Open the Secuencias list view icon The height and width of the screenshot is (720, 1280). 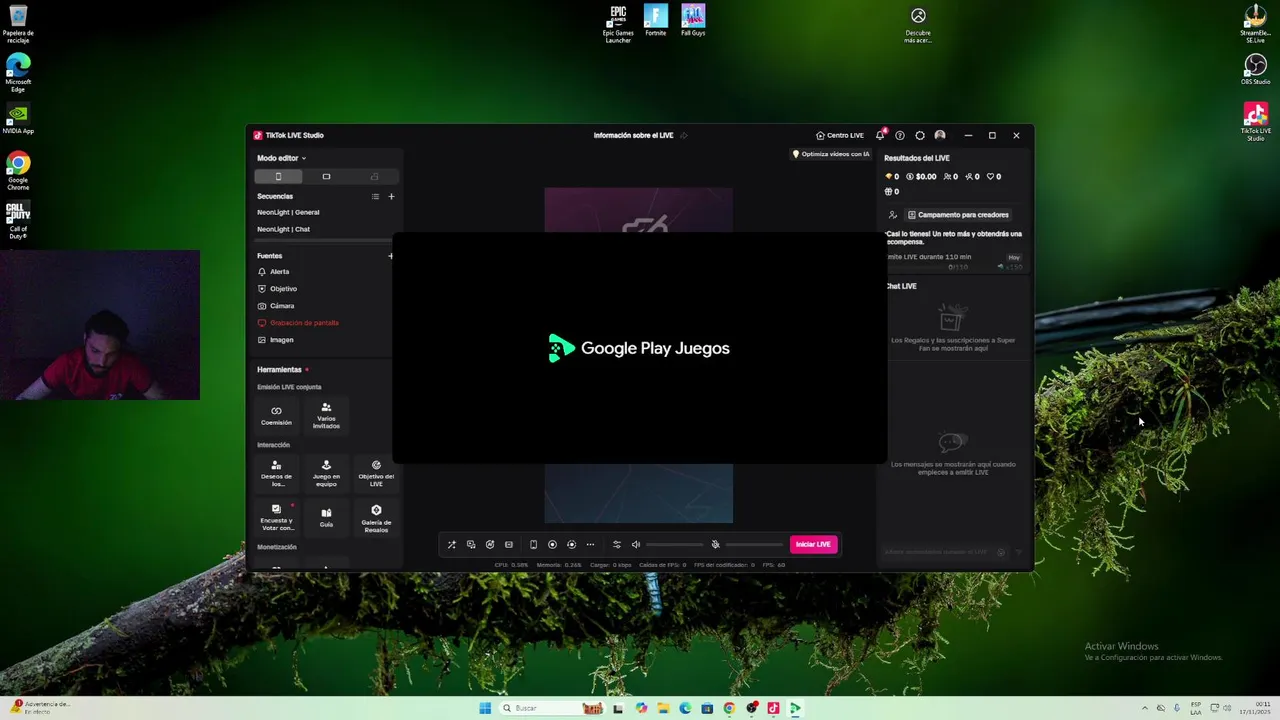point(375,196)
